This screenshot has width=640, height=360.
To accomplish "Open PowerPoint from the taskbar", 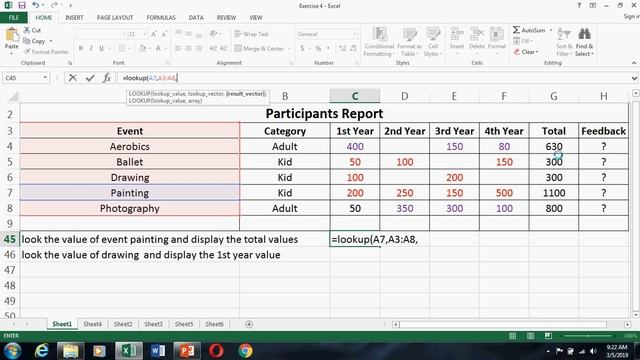I will [x=187, y=351].
